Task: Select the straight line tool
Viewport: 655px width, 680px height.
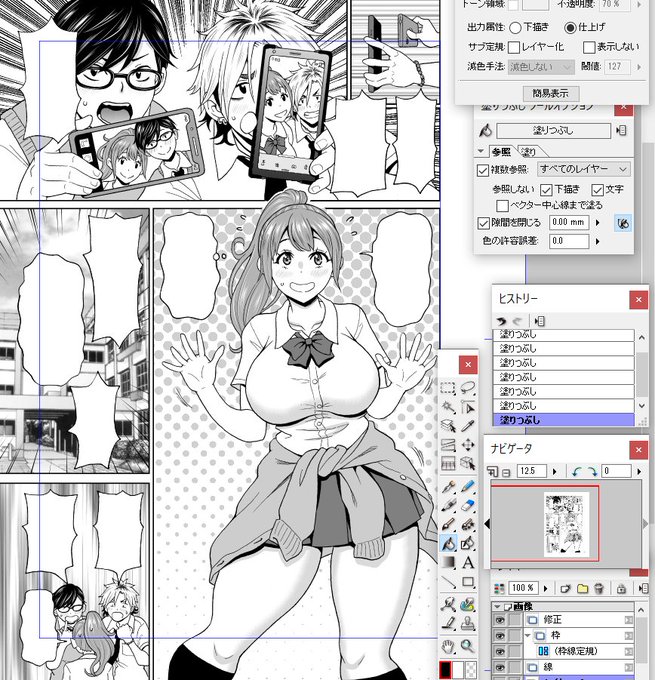Action: (448, 582)
